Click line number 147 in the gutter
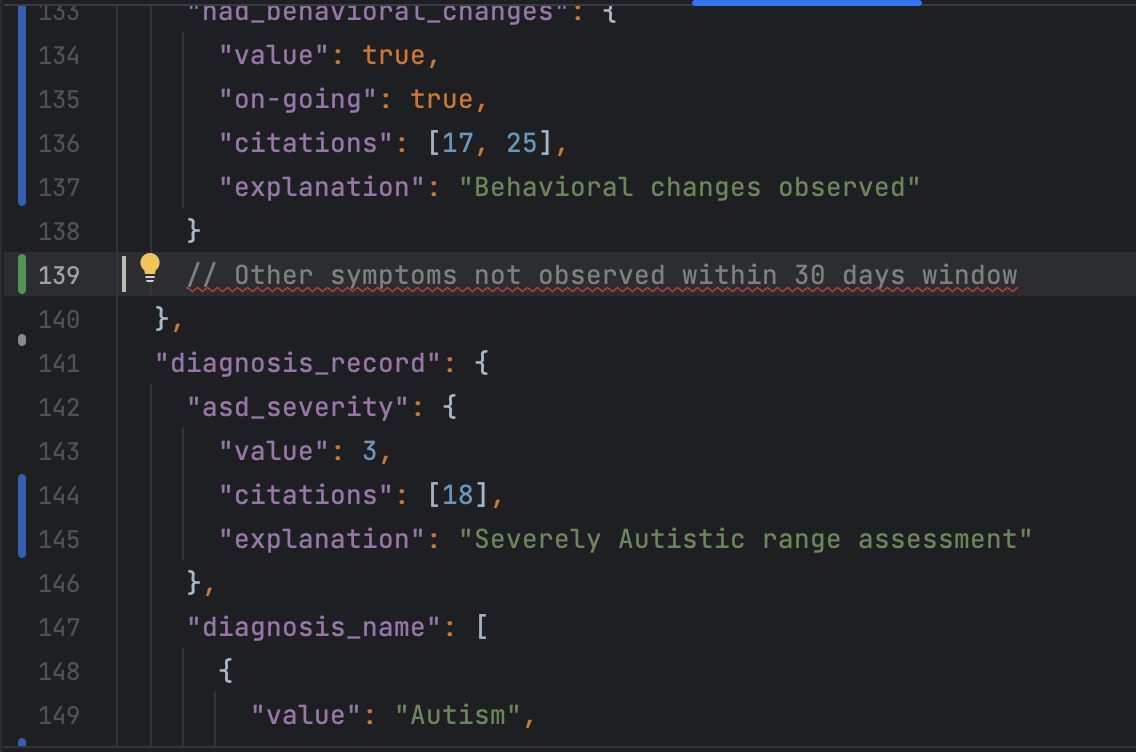The width and height of the screenshot is (1136, 752). [59, 627]
